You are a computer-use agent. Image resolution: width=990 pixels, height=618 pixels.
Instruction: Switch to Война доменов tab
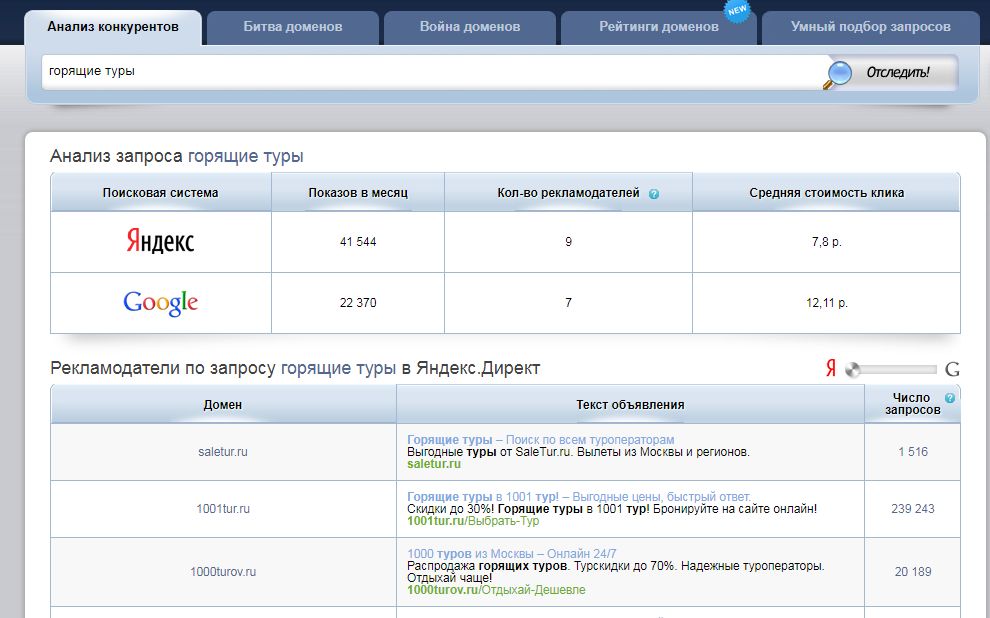coord(469,27)
